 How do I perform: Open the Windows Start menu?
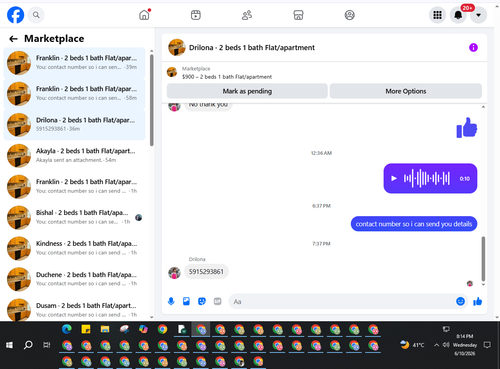[x=9, y=345]
